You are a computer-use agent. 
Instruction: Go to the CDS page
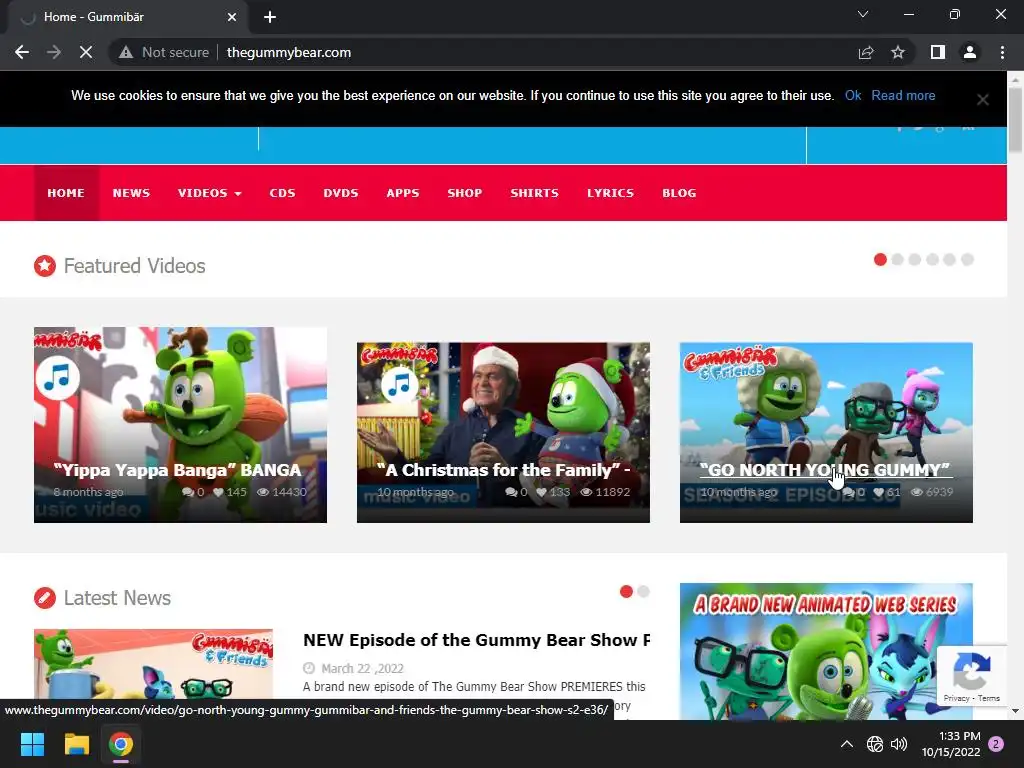click(x=282, y=193)
